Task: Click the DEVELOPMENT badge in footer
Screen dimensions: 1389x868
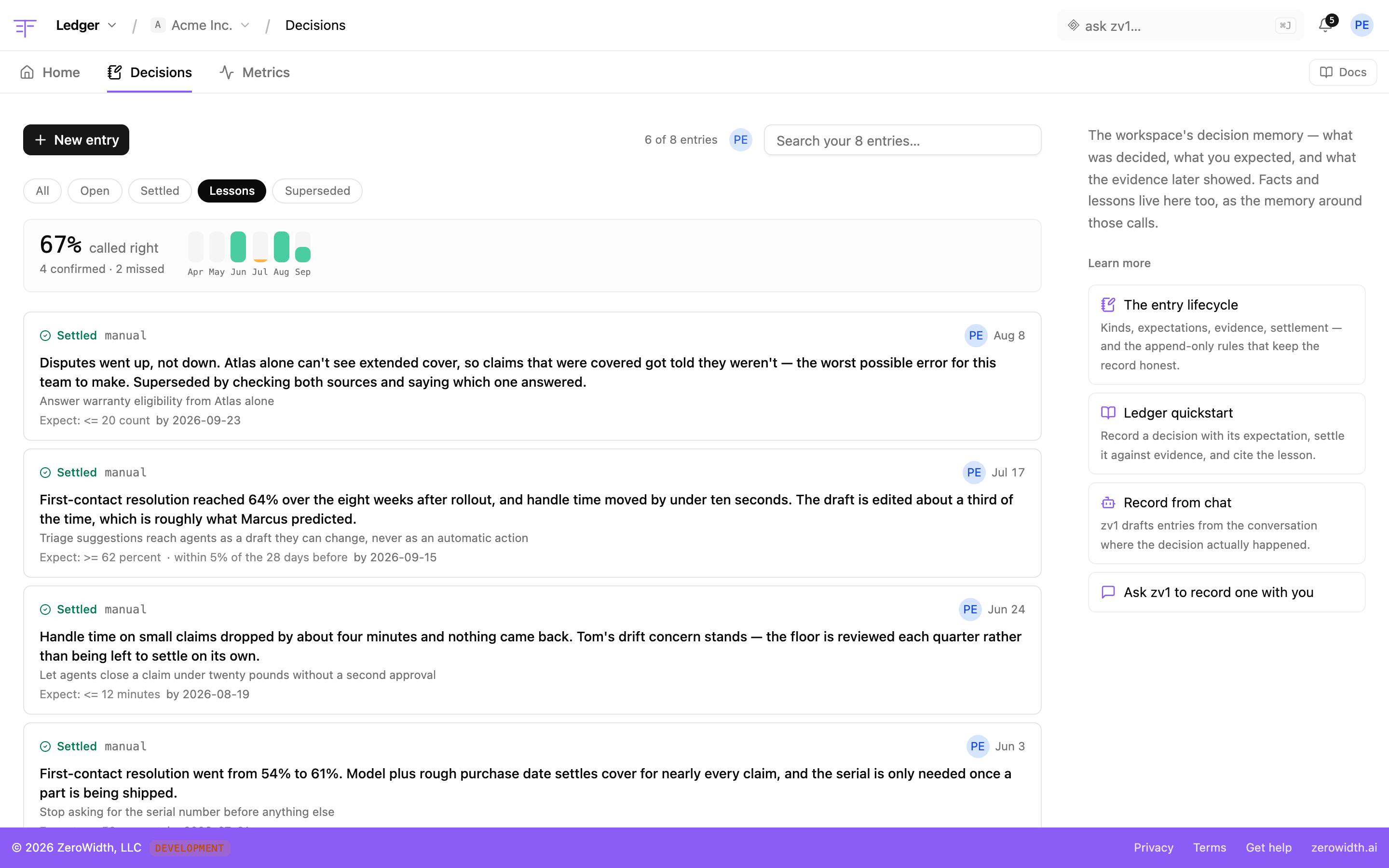Action: [x=190, y=849]
